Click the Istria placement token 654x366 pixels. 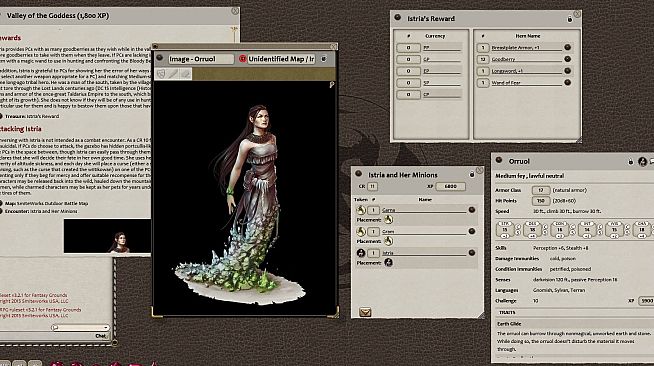[x=388, y=263]
